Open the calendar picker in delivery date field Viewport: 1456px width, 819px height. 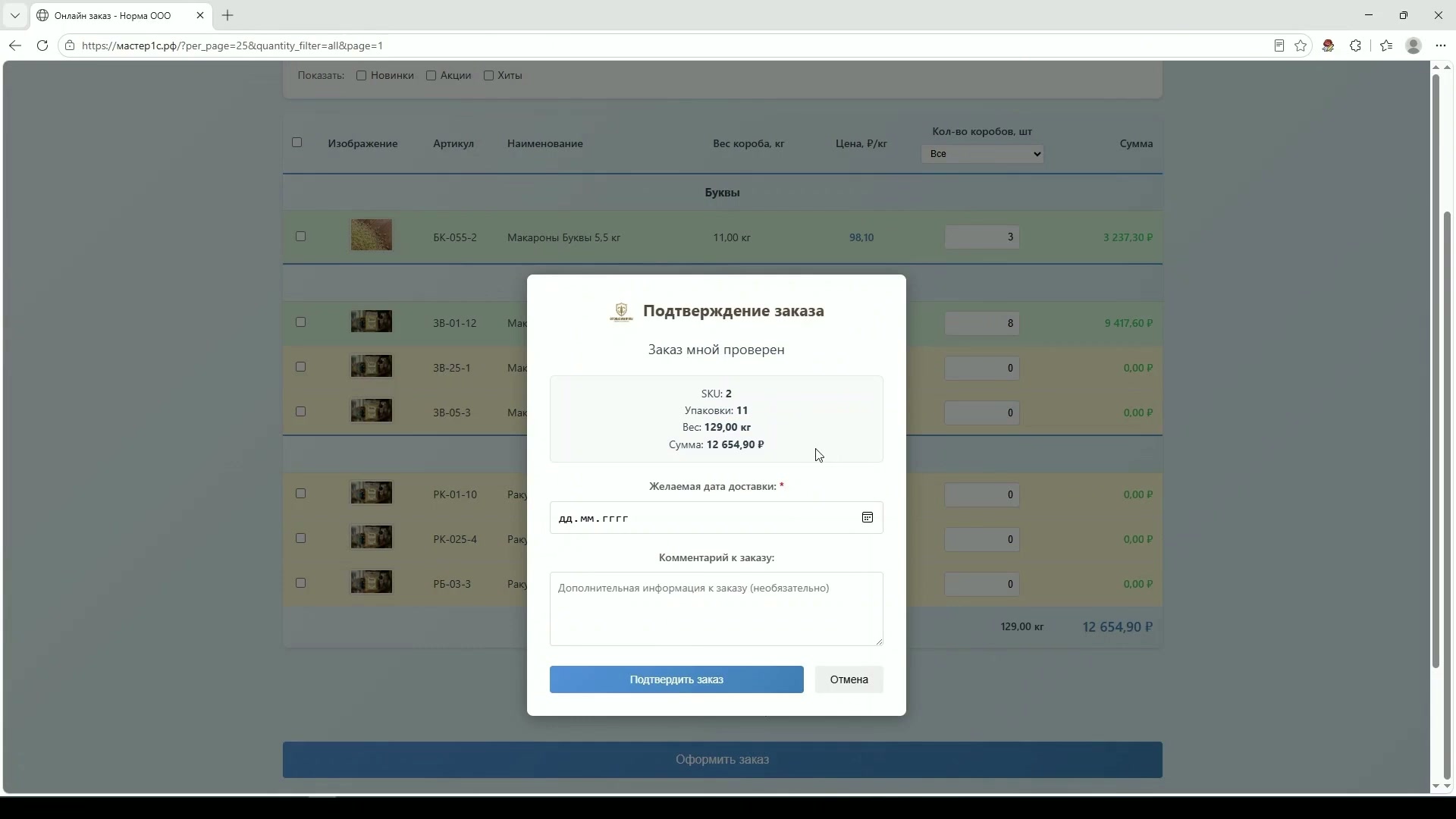point(867,517)
